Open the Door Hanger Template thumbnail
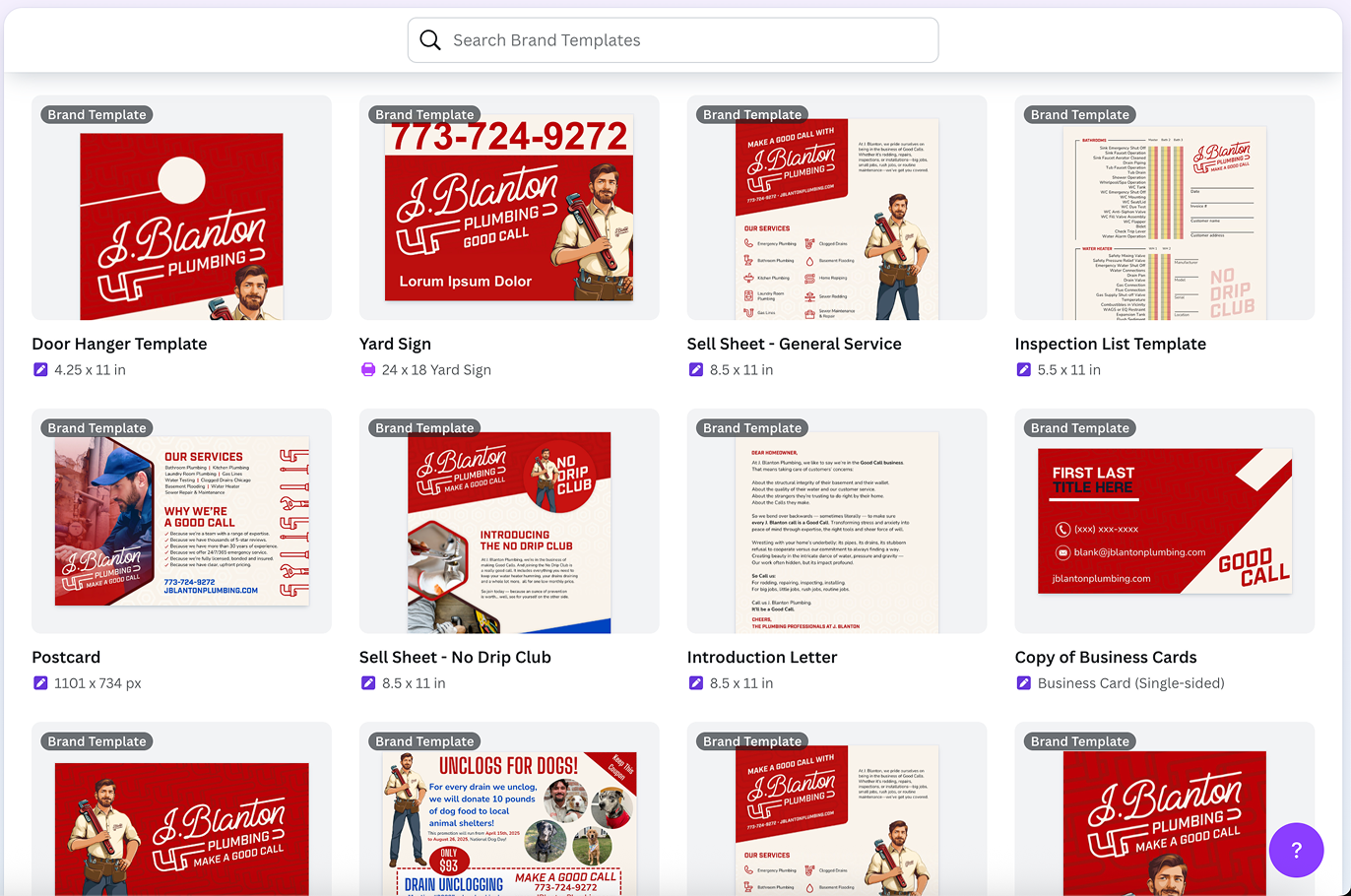This screenshot has width=1351, height=896. [x=181, y=224]
